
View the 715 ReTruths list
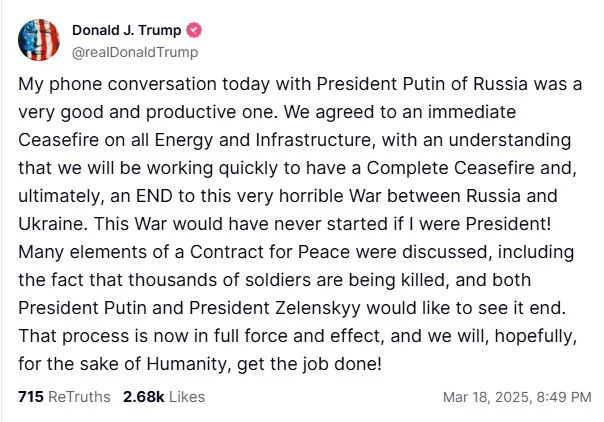point(64,397)
